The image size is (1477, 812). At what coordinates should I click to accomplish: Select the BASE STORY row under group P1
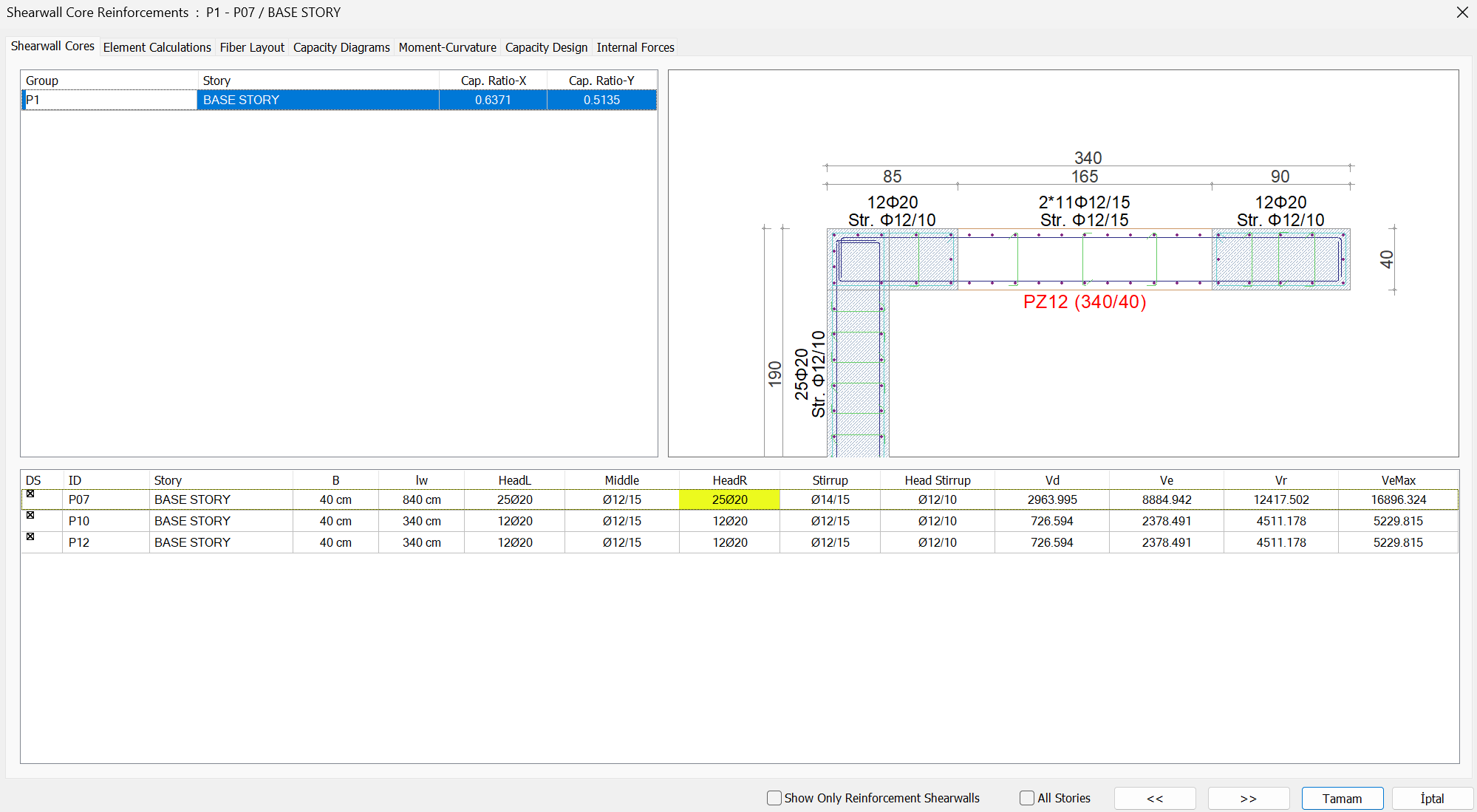[x=318, y=99]
